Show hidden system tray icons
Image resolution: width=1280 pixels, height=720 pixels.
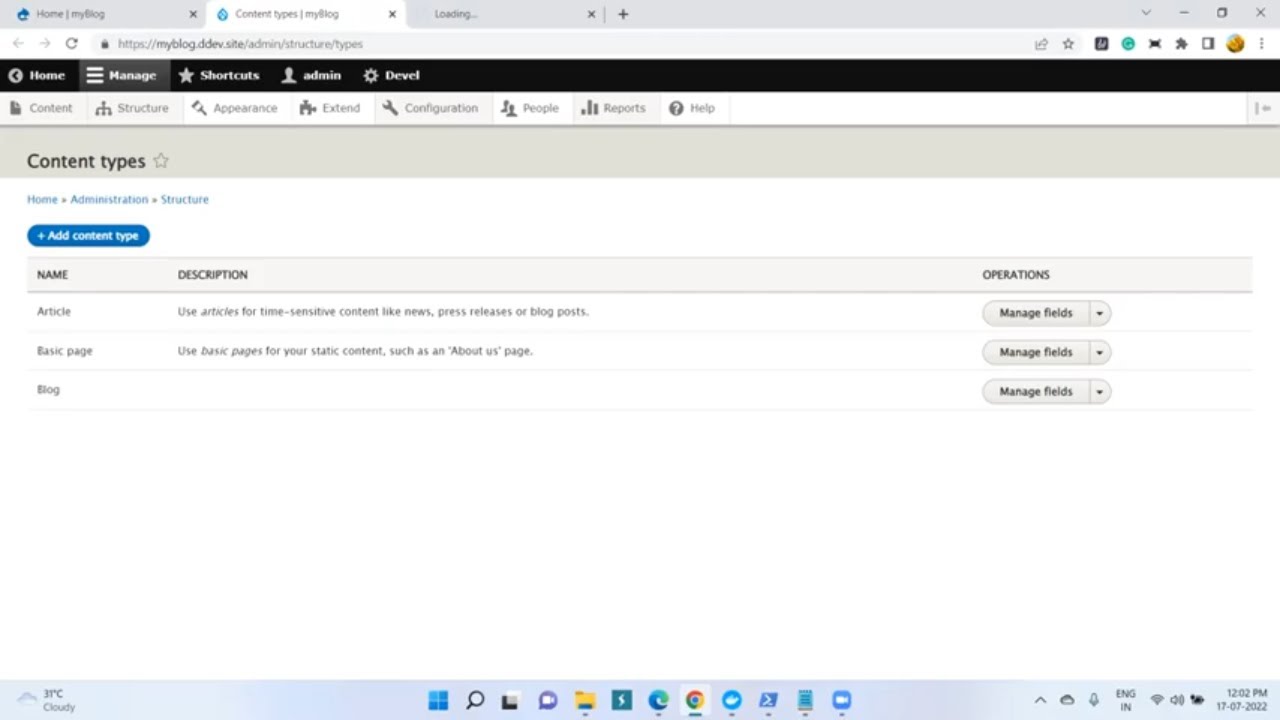pos(1040,700)
